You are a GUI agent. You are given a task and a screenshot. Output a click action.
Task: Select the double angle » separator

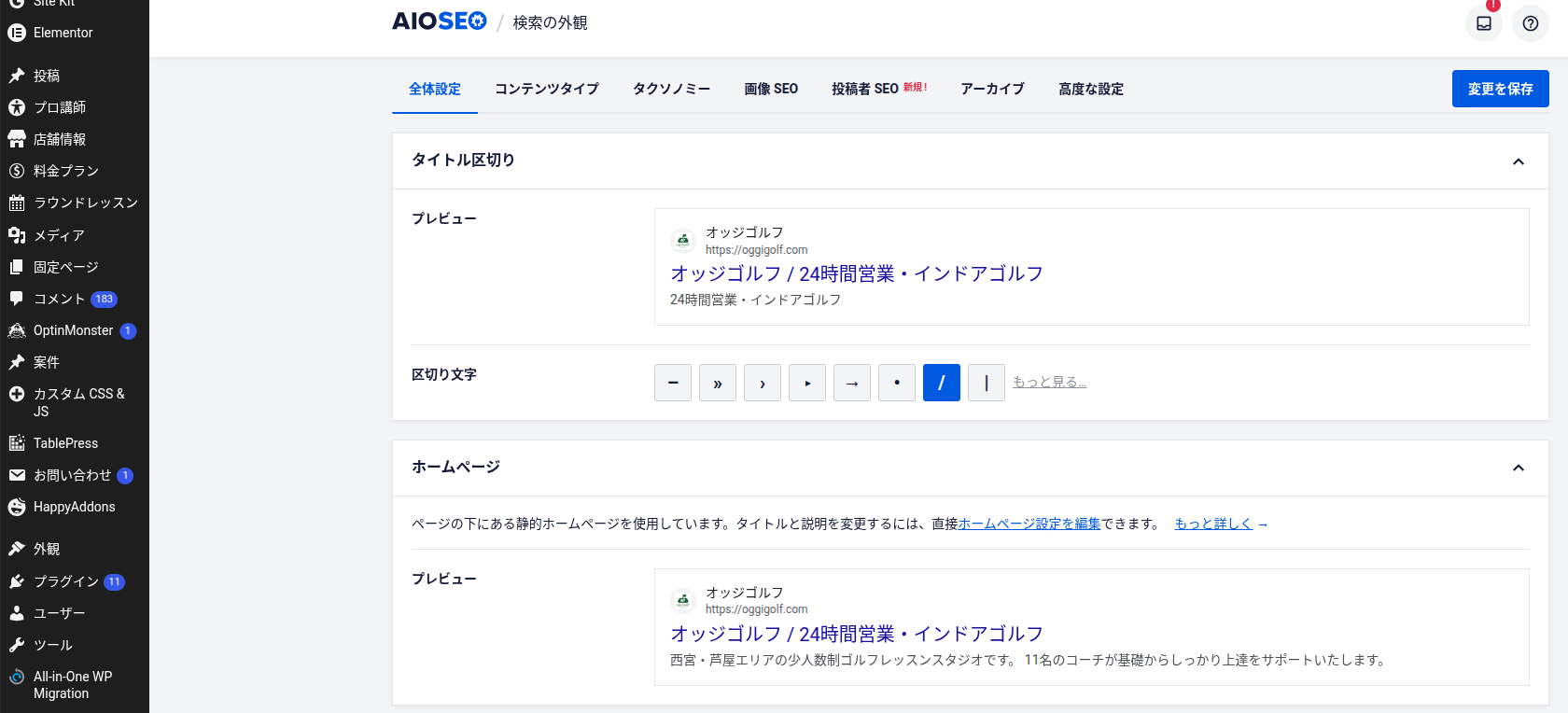[x=718, y=383]
